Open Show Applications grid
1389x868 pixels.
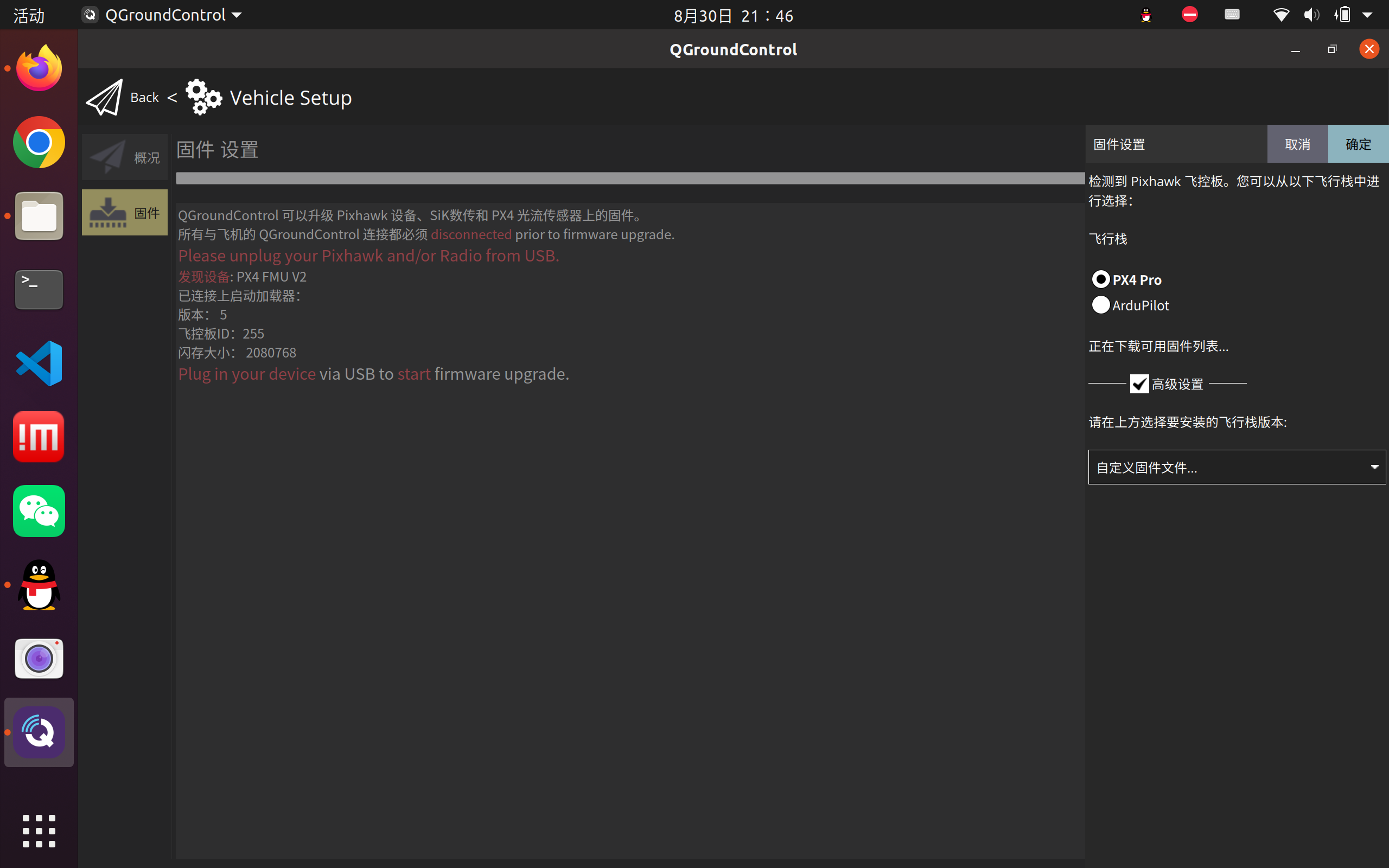(x=39, y=831)
